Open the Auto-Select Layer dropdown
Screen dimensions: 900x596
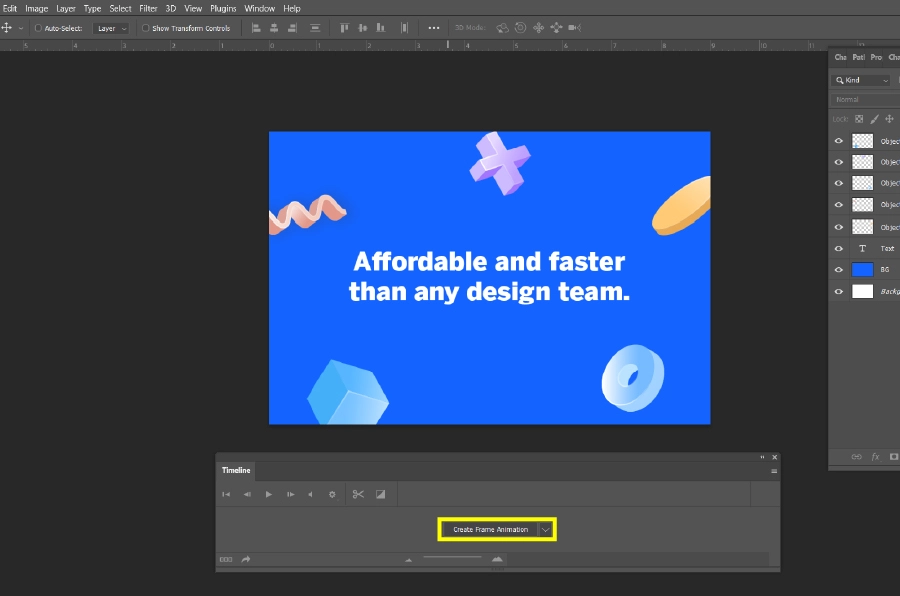pyautogui.click(x=111, y=28)
